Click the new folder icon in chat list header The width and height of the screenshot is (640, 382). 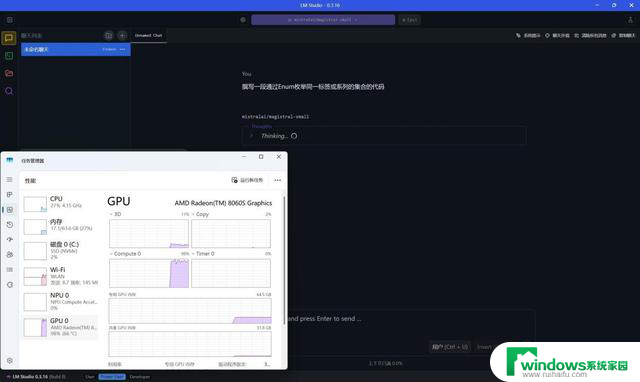pos(108,36)
